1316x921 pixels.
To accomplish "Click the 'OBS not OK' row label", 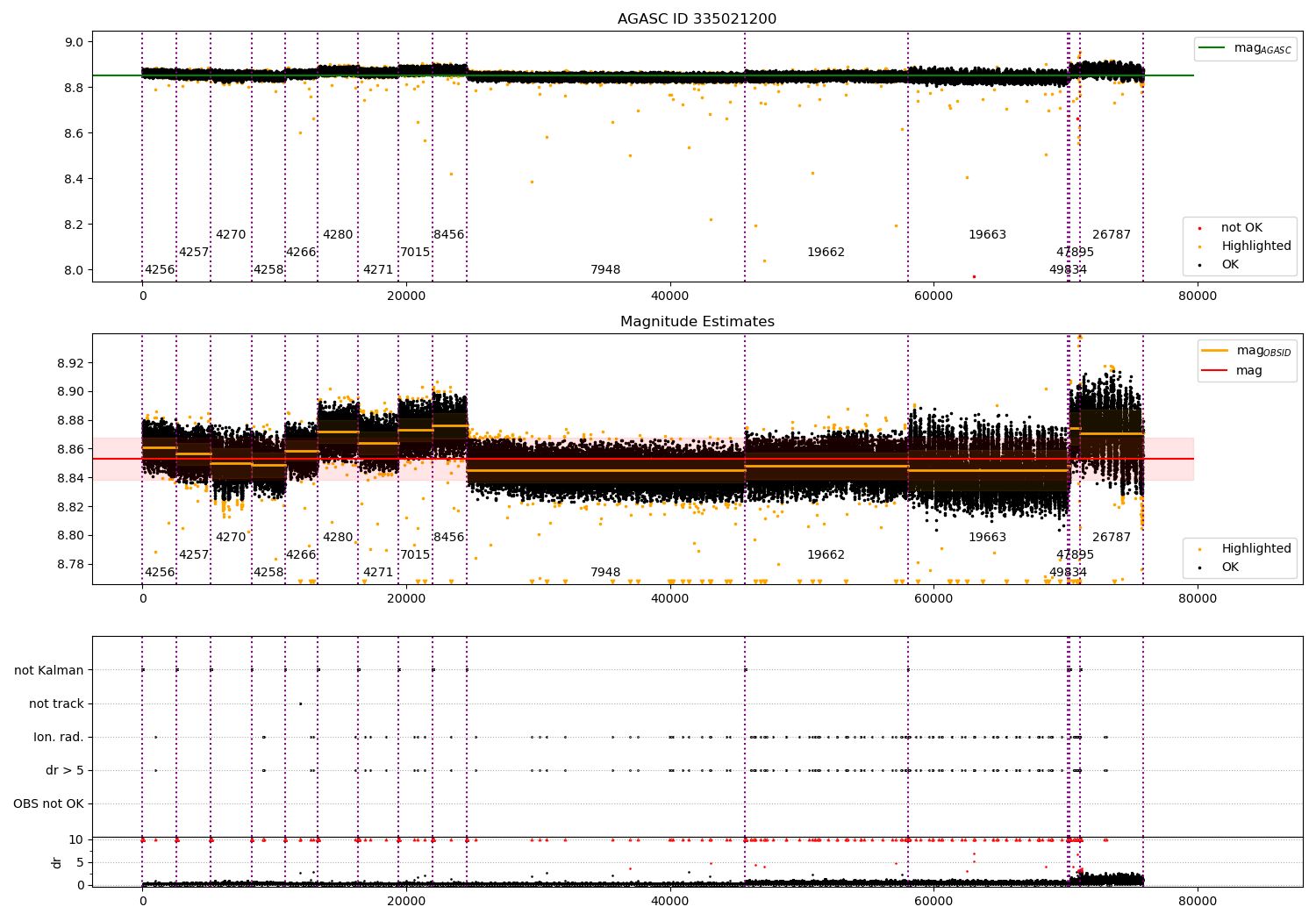I will pyautogui.click(x=48, y=803).
